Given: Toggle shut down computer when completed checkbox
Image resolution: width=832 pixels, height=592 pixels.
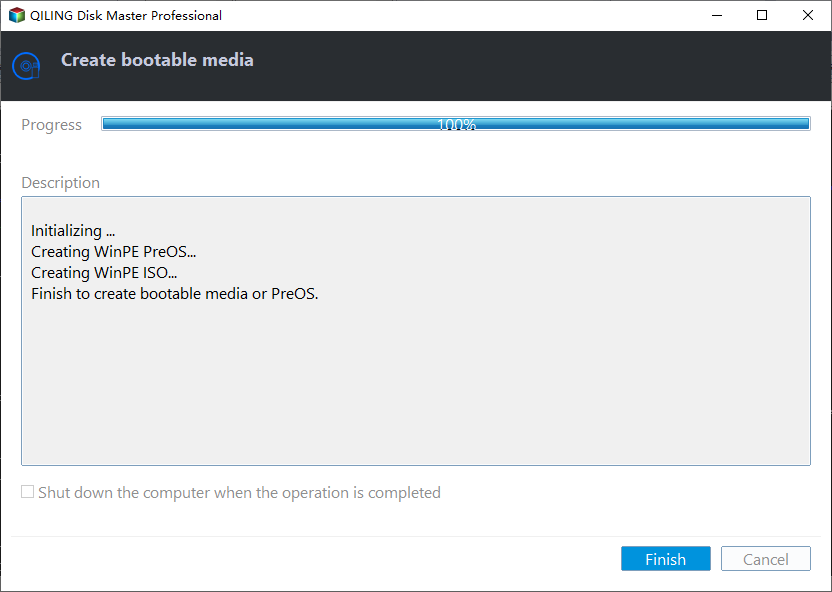Looking at the screenshot, I should pyautogui.click(x=28, y=492).
